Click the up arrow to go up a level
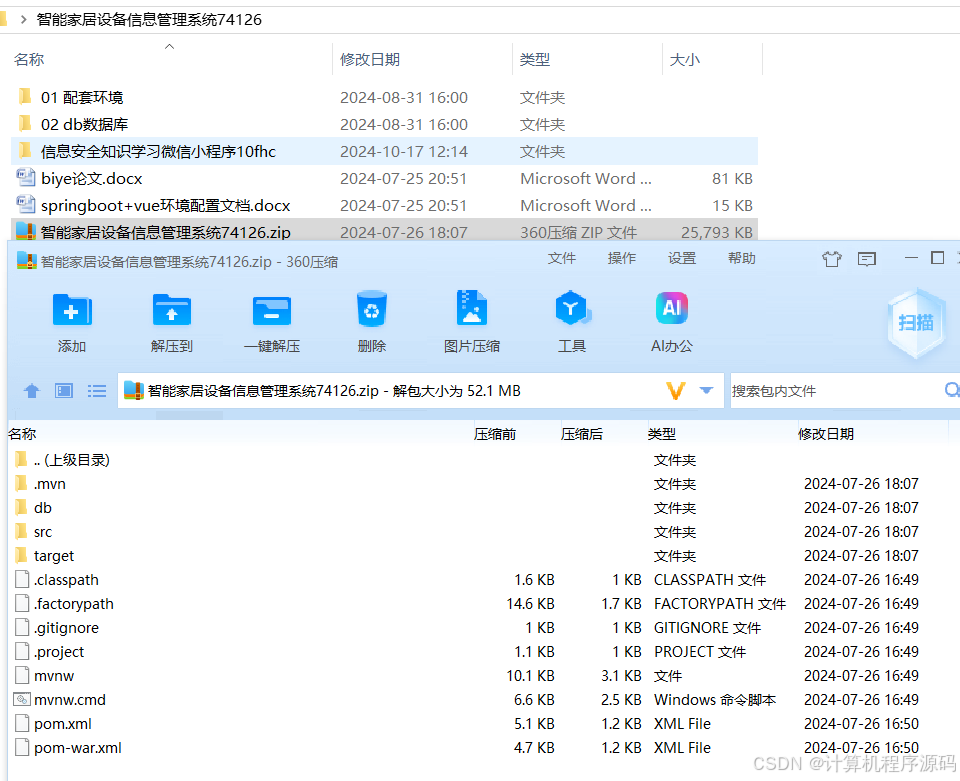Viewport: 960px width, 781px height. click(31, 391)
